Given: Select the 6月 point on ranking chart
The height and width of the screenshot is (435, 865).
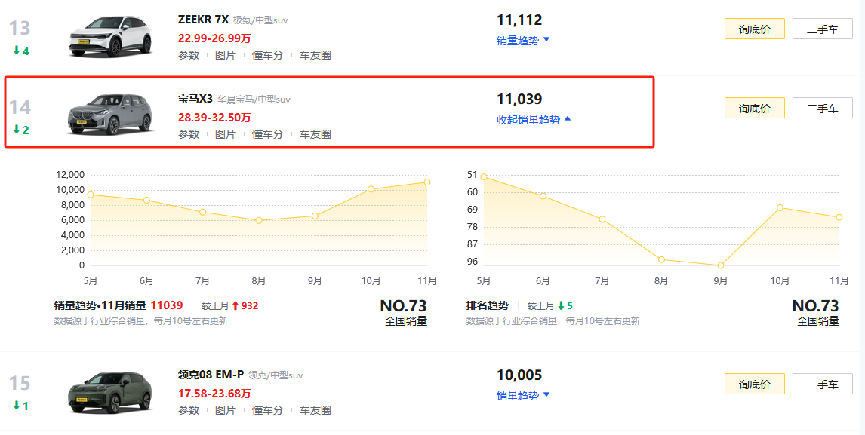Looking at the screenshot, I should (x=543, y=196).
